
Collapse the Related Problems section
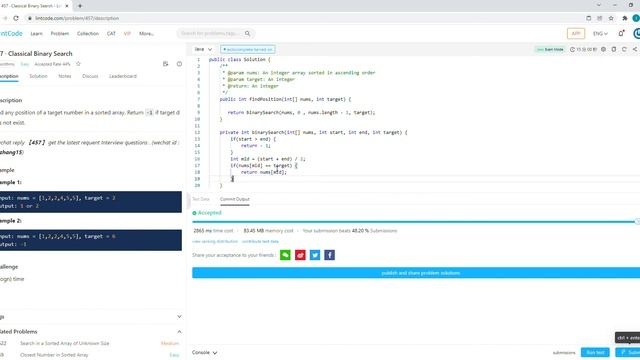tap(179, 332)
